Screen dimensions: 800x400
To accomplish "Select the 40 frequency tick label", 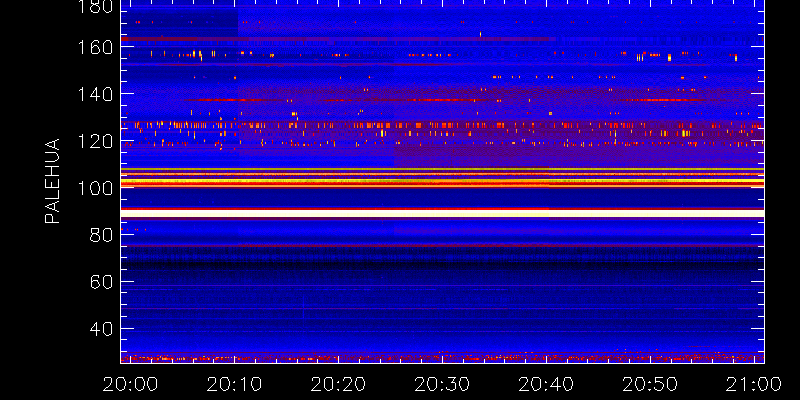I will 101,329.
